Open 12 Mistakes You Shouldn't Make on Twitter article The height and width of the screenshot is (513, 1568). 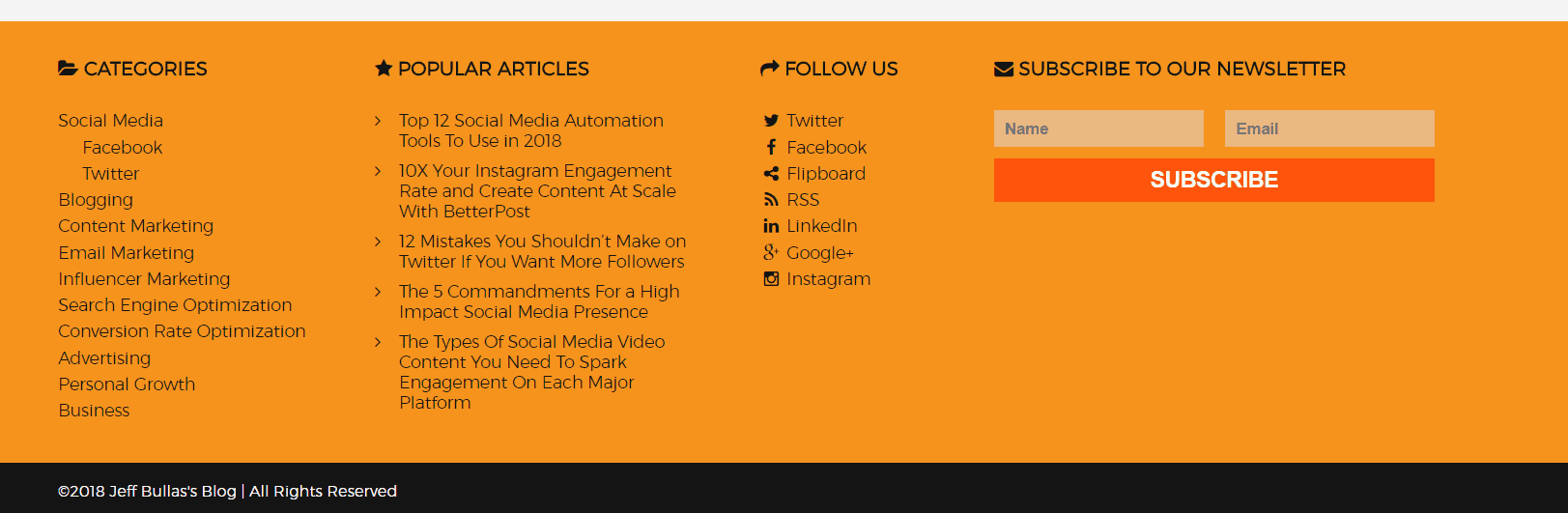coord(542,251)
